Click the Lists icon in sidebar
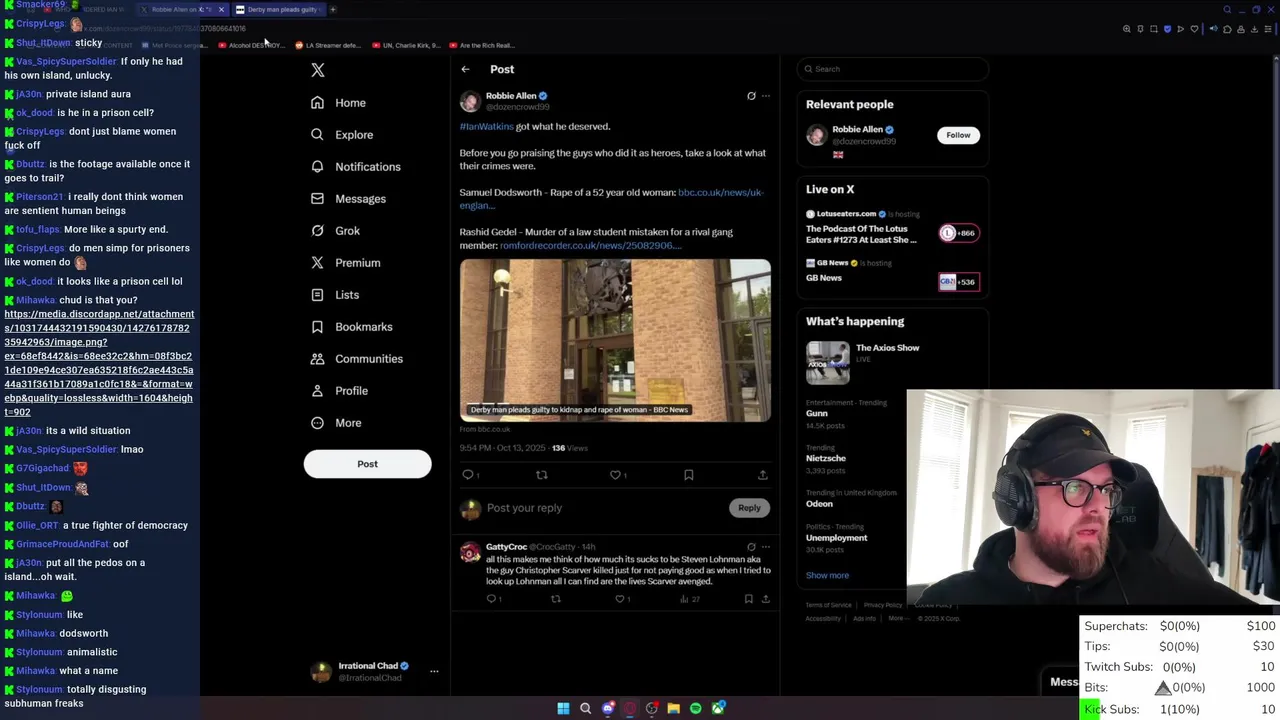The height and width of the screenshot is (720, 1280). tap(317, 295)
